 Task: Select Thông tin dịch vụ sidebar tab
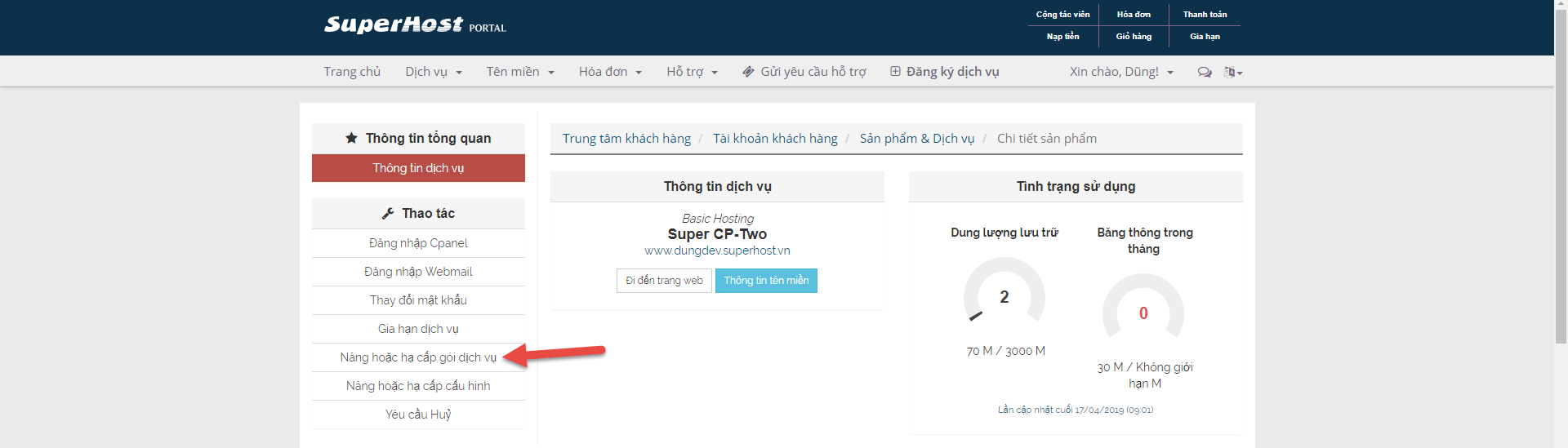point(418,168)
